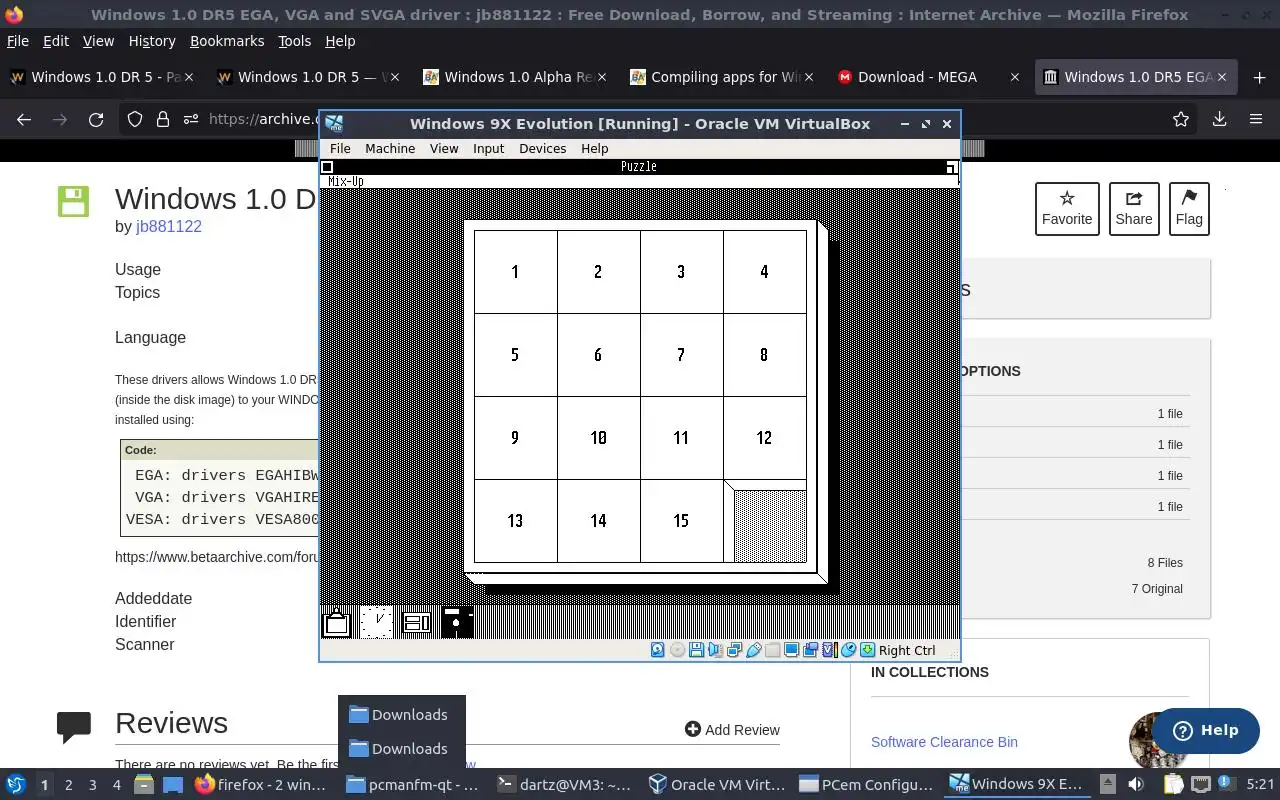Click the USB indicator in VirtualBox status bar
The height and width of the screenshot is (800, 1280).
tap(754, 650)
